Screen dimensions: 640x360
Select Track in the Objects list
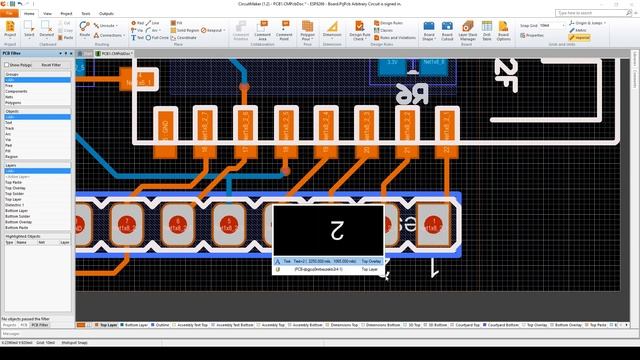point(37,128)
